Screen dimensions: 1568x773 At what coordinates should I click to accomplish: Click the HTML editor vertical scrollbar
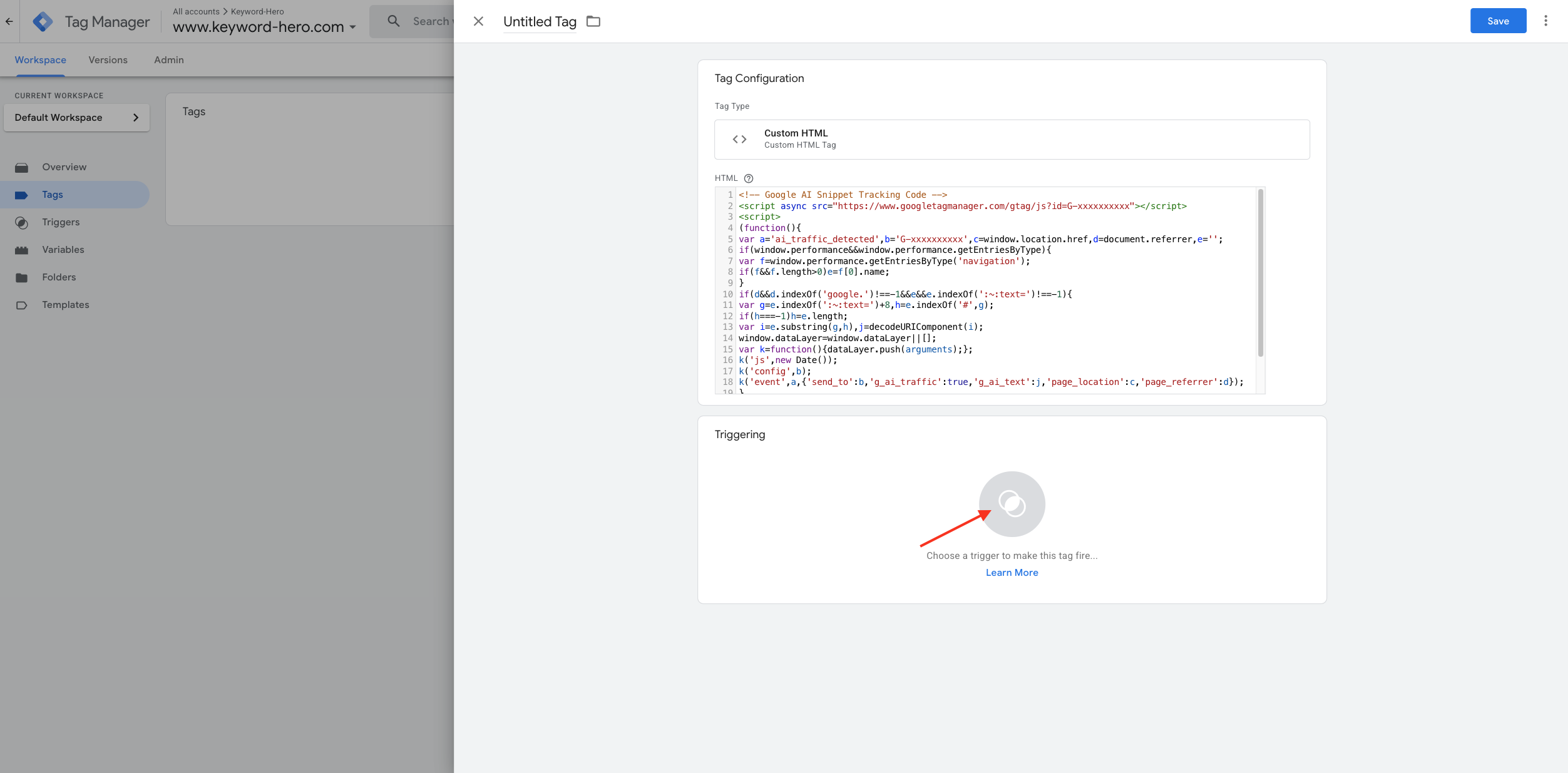[x=1260, y=273]
